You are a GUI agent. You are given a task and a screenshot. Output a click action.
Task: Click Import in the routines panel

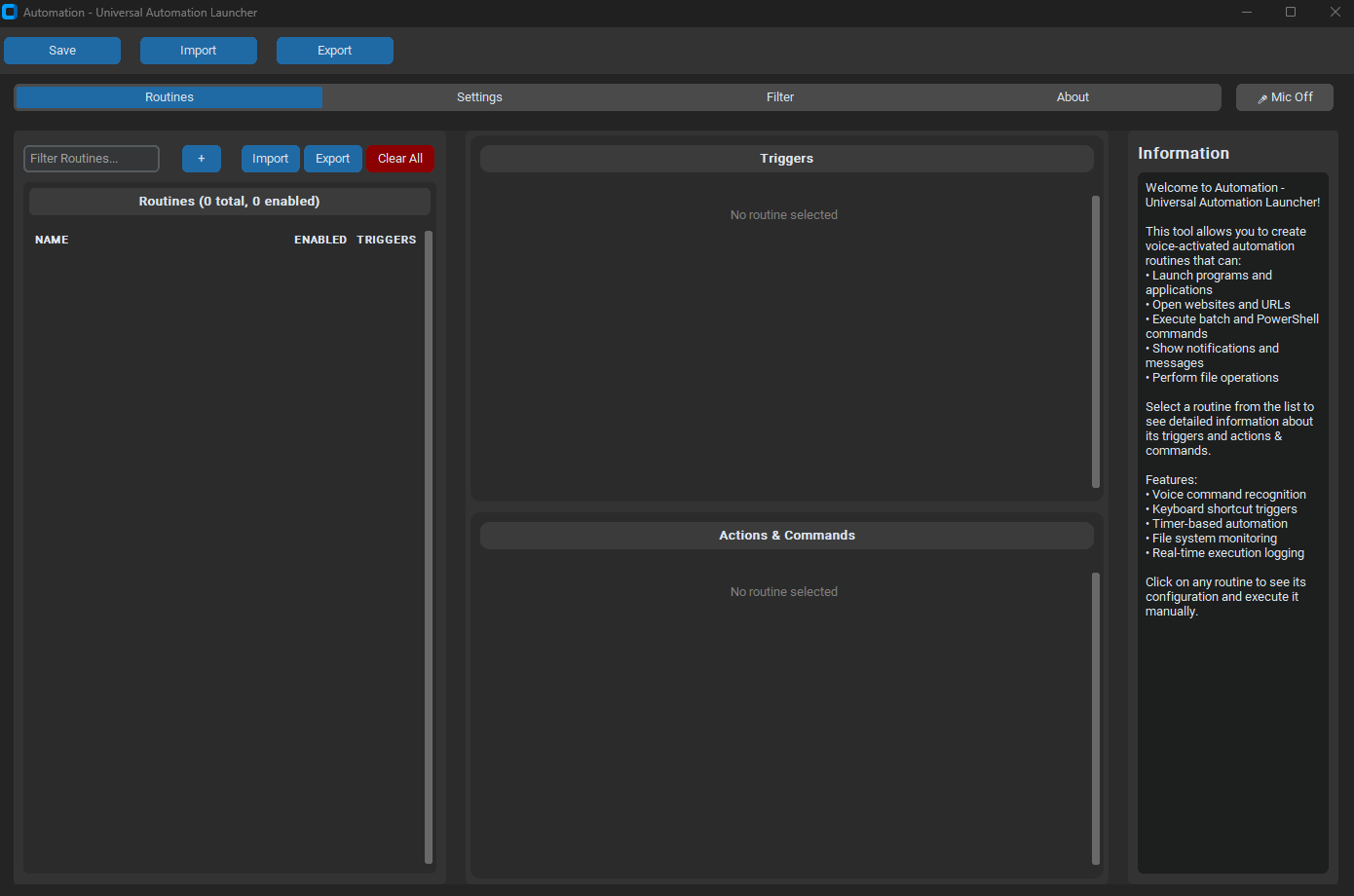coord(271,159)
